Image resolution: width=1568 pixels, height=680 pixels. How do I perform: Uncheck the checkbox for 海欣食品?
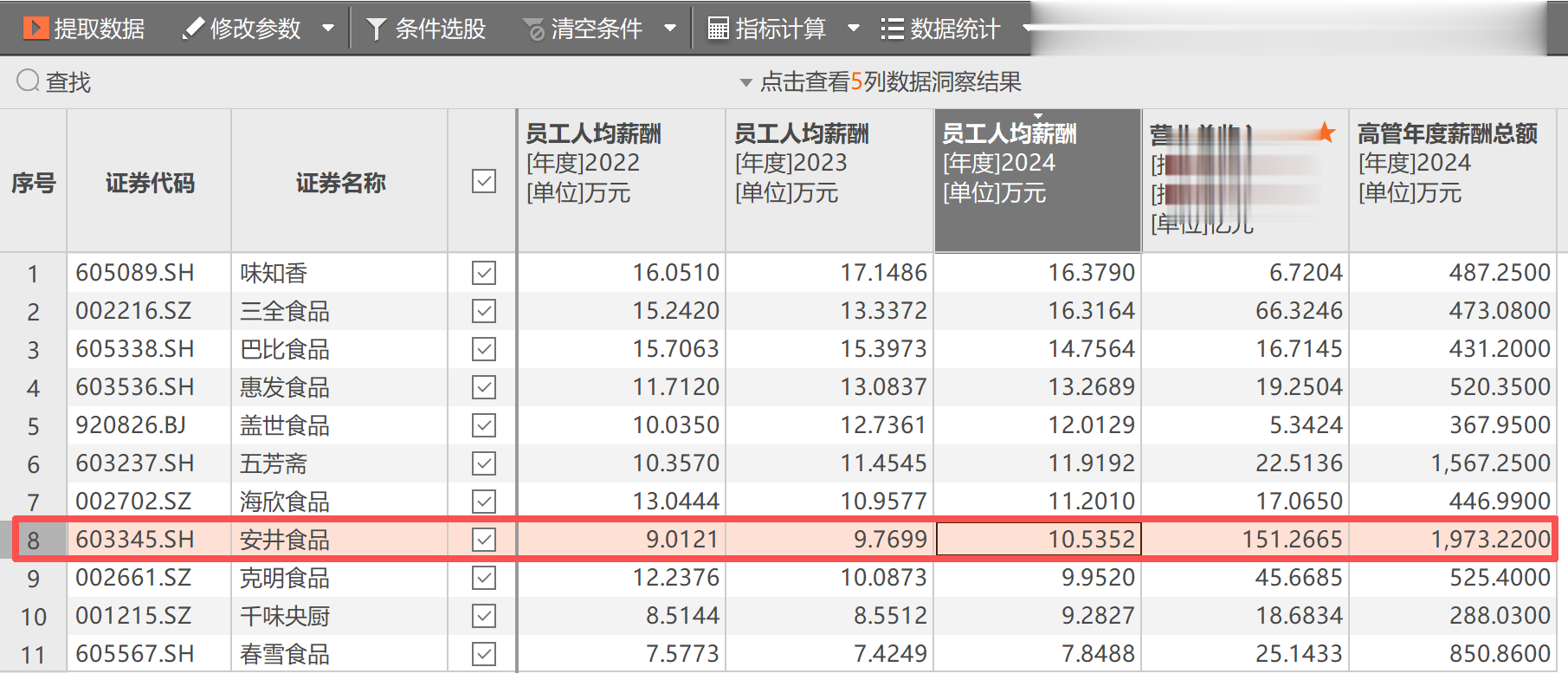(x=484, y=502)
